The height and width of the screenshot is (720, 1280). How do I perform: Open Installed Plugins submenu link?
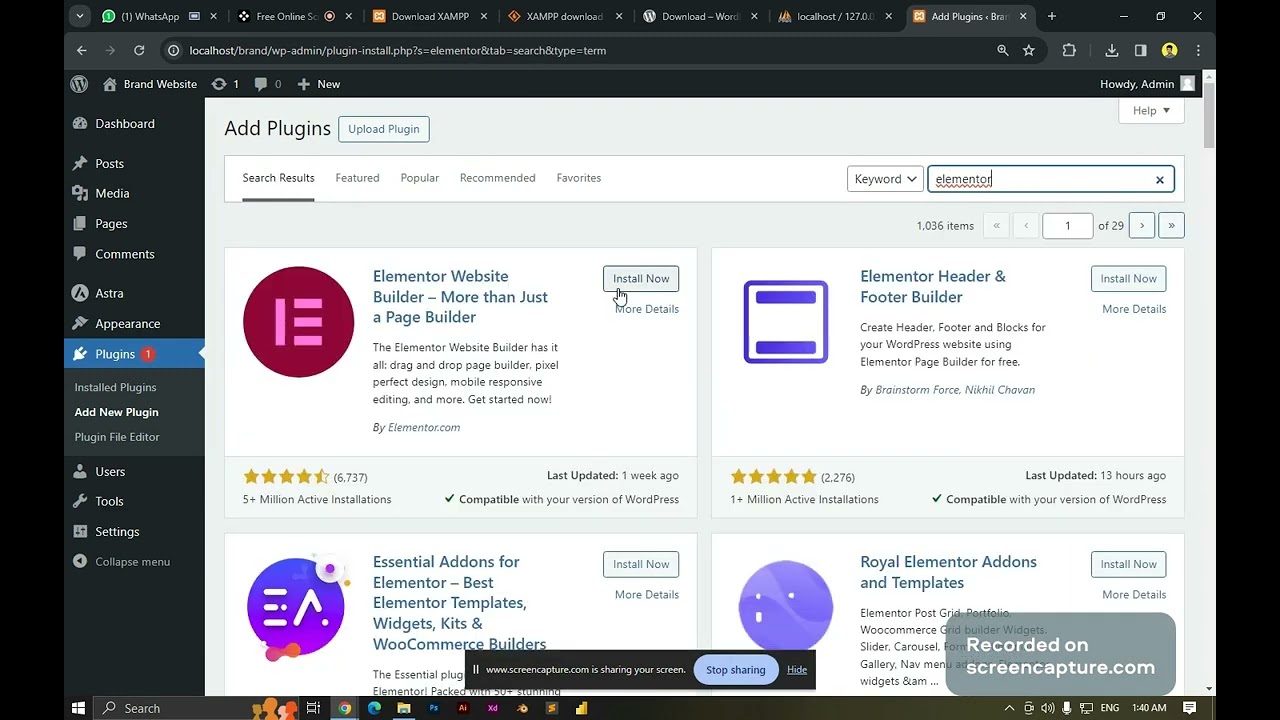point(115,387)
